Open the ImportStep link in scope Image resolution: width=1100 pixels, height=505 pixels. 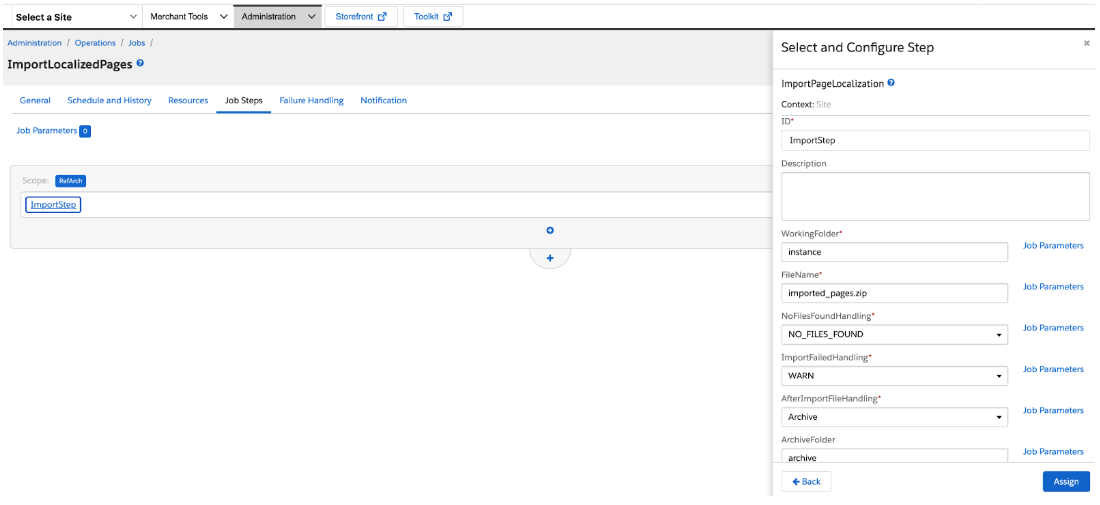pyautogui.click(x=53, y=205)
